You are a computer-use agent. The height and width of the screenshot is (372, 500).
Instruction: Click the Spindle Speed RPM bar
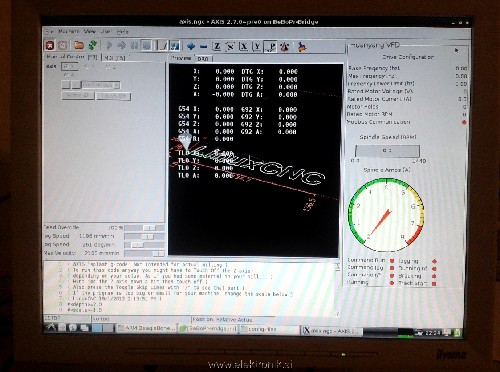(387, 151)
